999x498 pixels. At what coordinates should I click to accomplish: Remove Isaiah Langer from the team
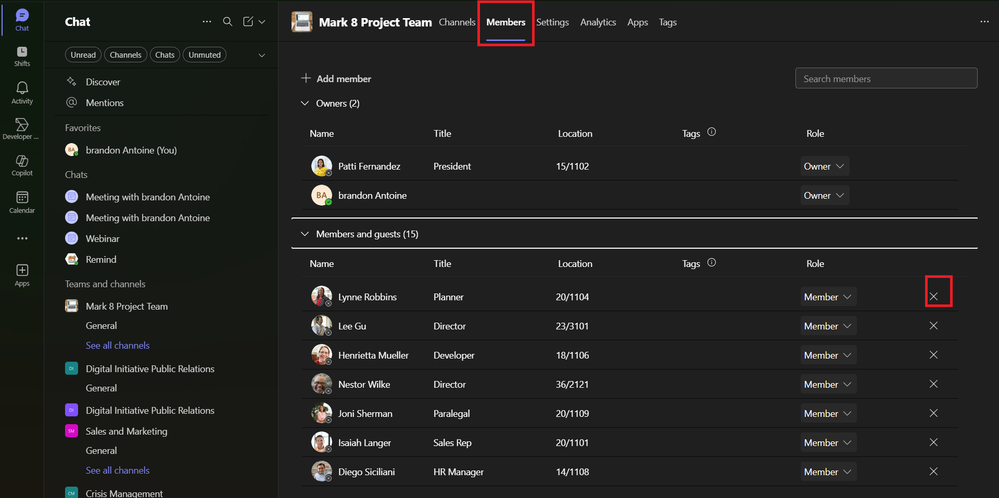click(933, 443)
